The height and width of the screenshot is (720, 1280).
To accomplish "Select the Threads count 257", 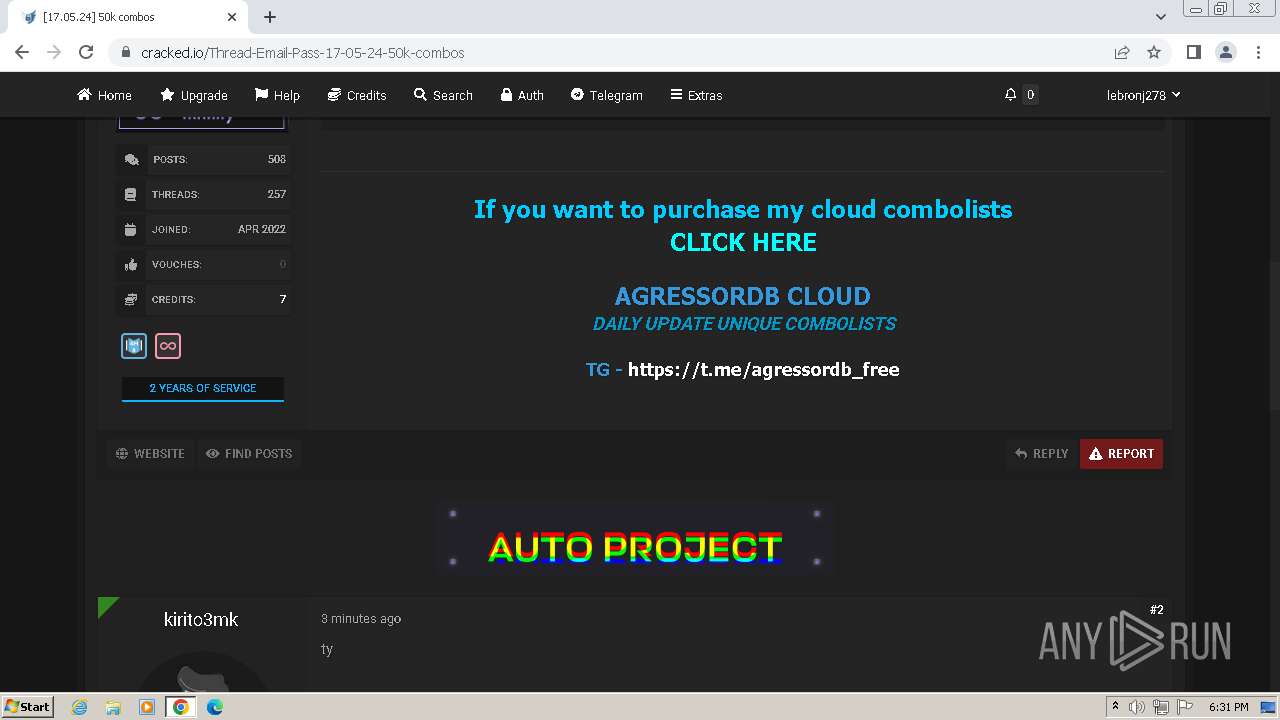I will pos(277,194).
